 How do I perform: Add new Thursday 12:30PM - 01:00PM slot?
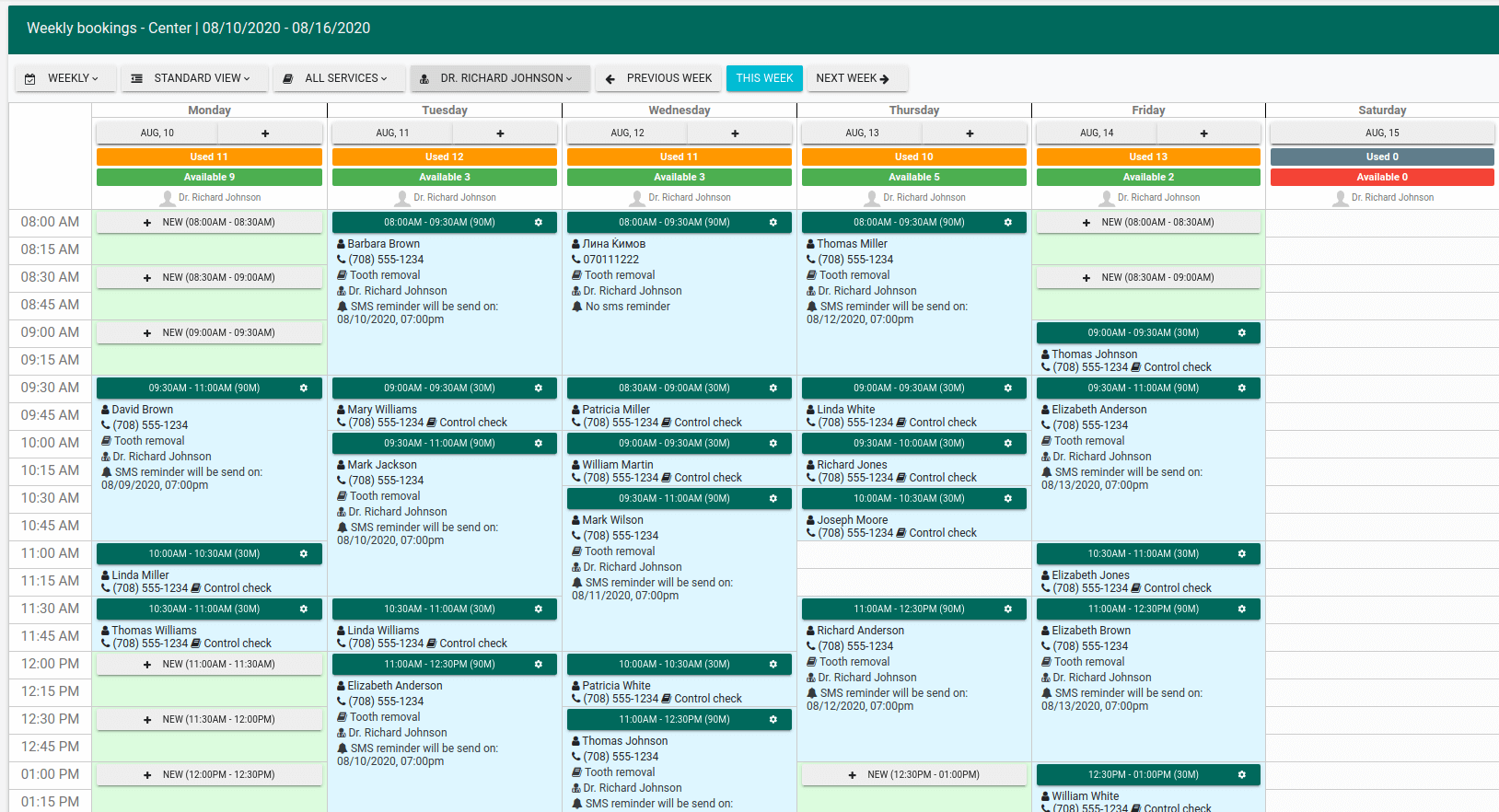(913, 774)
